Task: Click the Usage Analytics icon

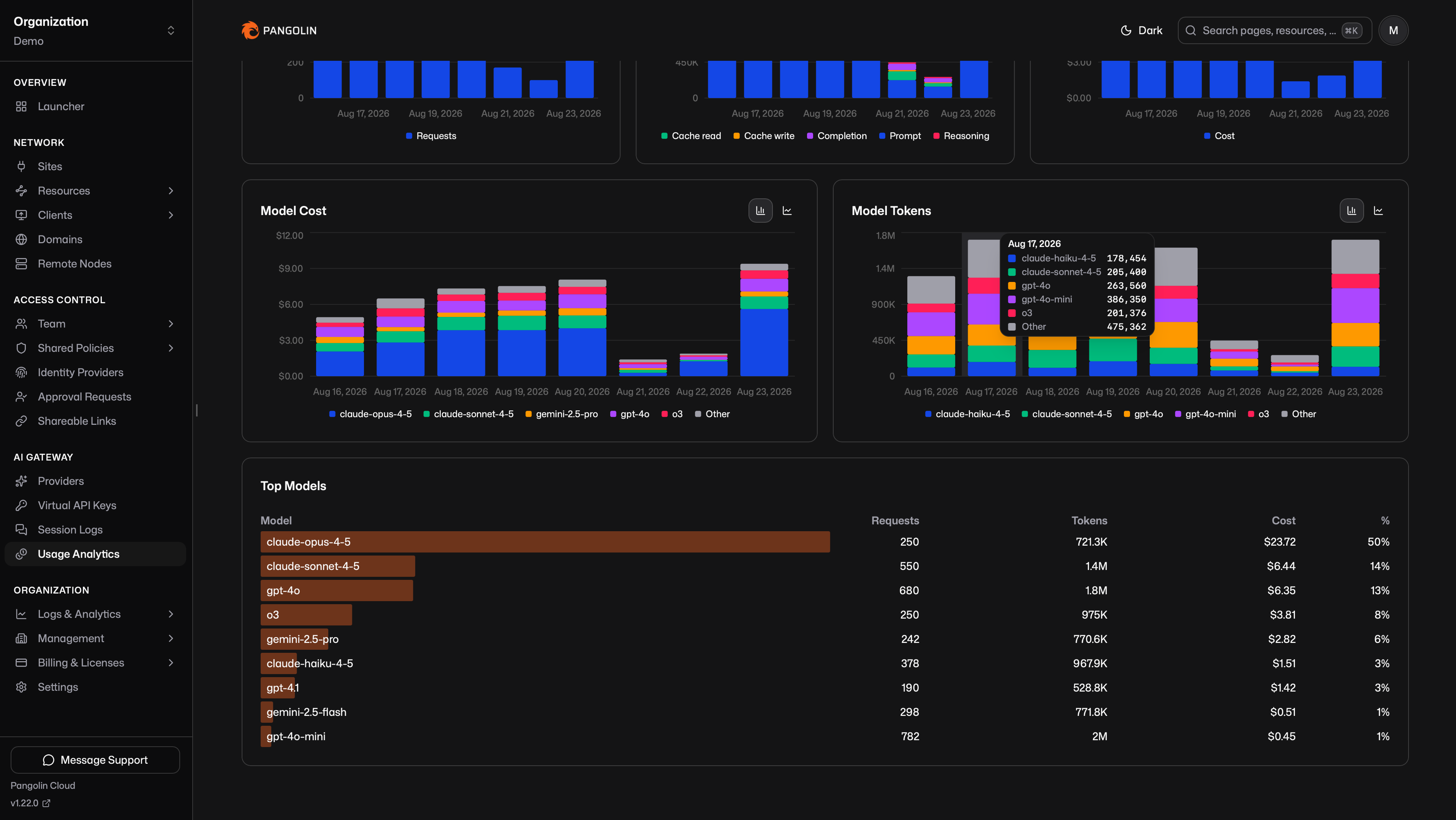Action: tap(22, 553)
